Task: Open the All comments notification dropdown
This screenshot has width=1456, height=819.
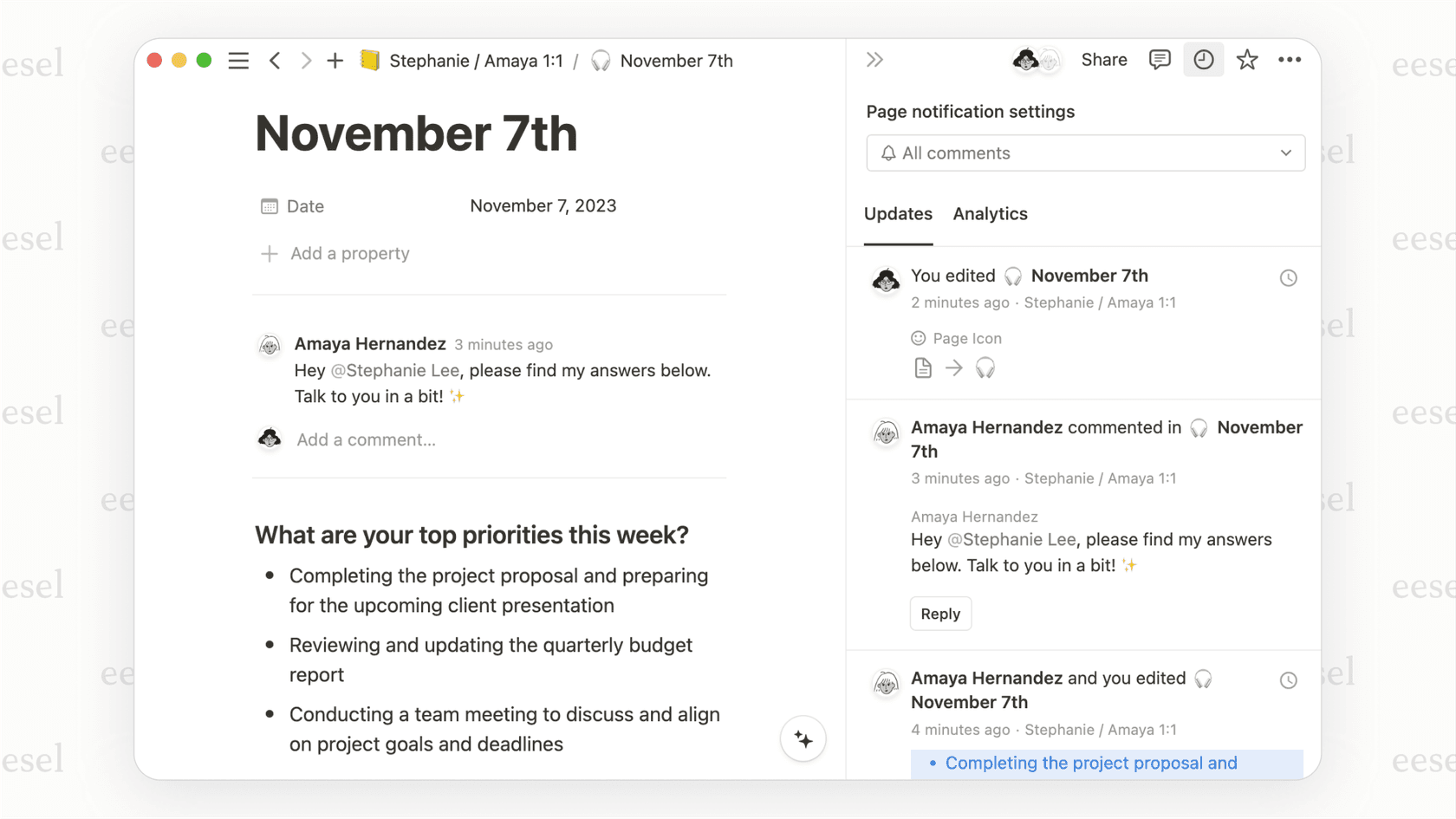Action: coord(1085,153)
